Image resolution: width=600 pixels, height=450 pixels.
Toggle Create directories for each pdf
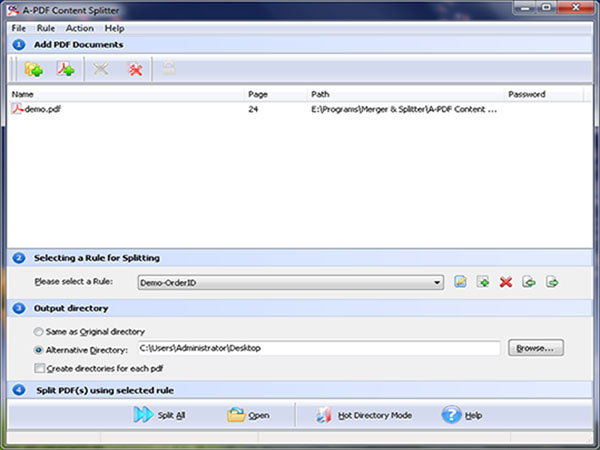tap(39, 368)
